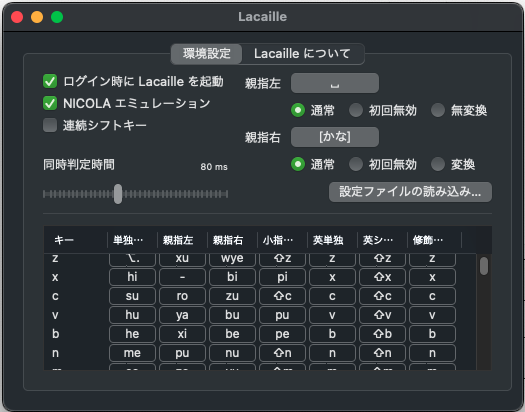Click the green zoom window button

(57, 17)
